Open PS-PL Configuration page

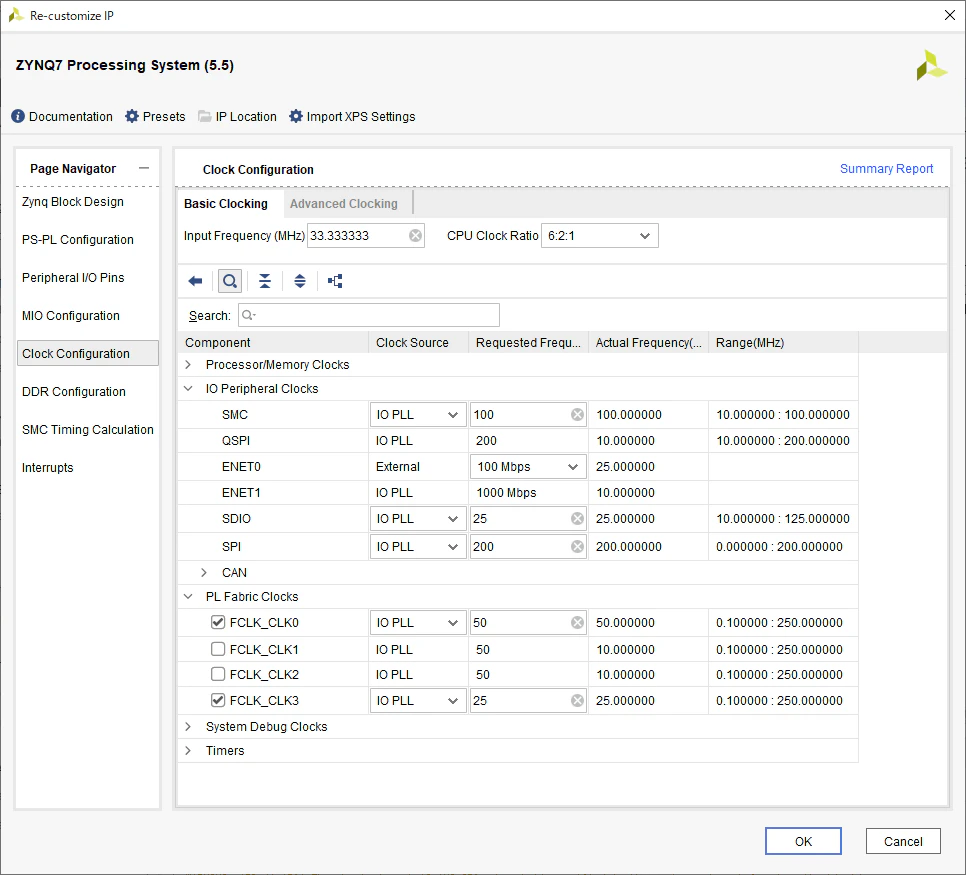tap(78, 240)
